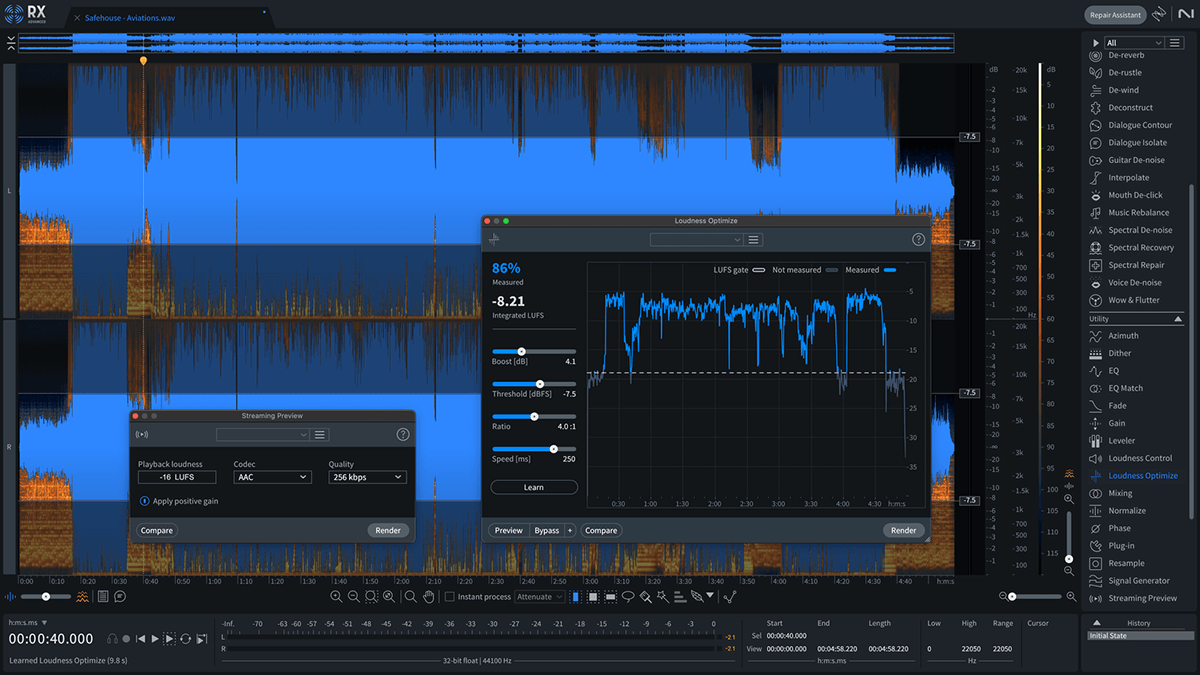Open the Mouth De-click module
Viewport: 1200px width, 675px height.
click(x=1135, y=195)
